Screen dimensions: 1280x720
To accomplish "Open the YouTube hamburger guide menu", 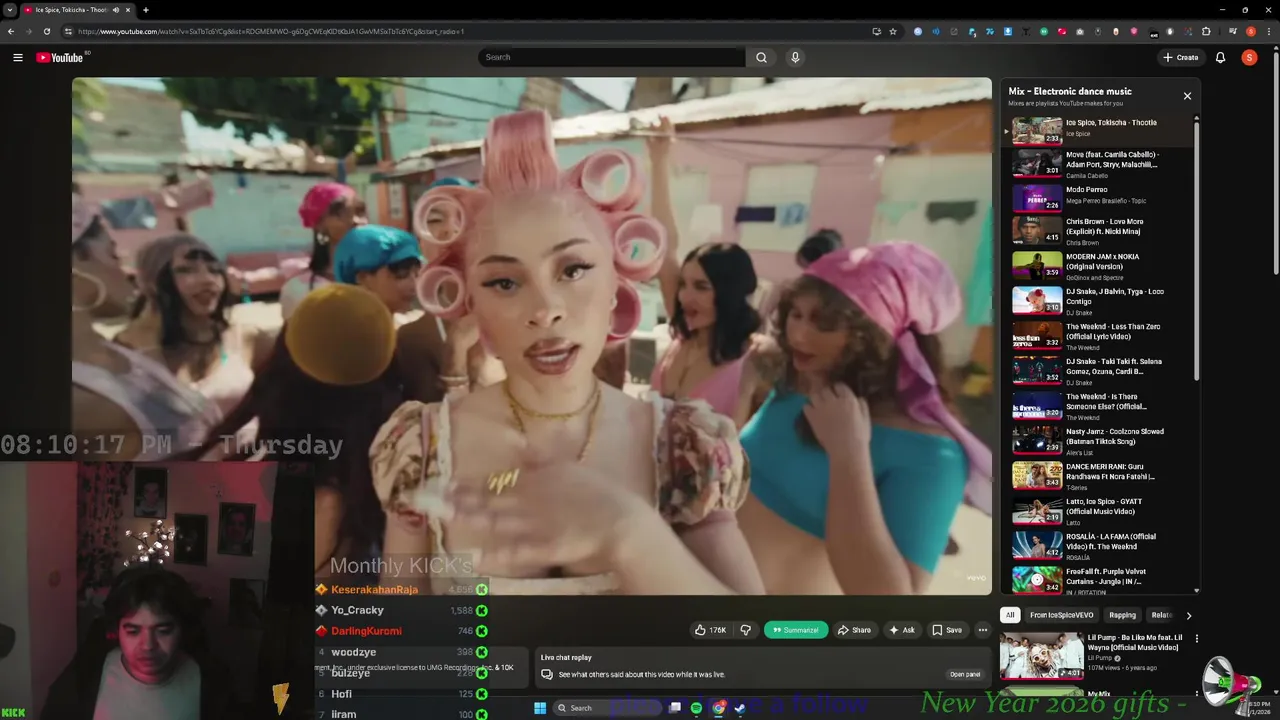I will 17,57.
